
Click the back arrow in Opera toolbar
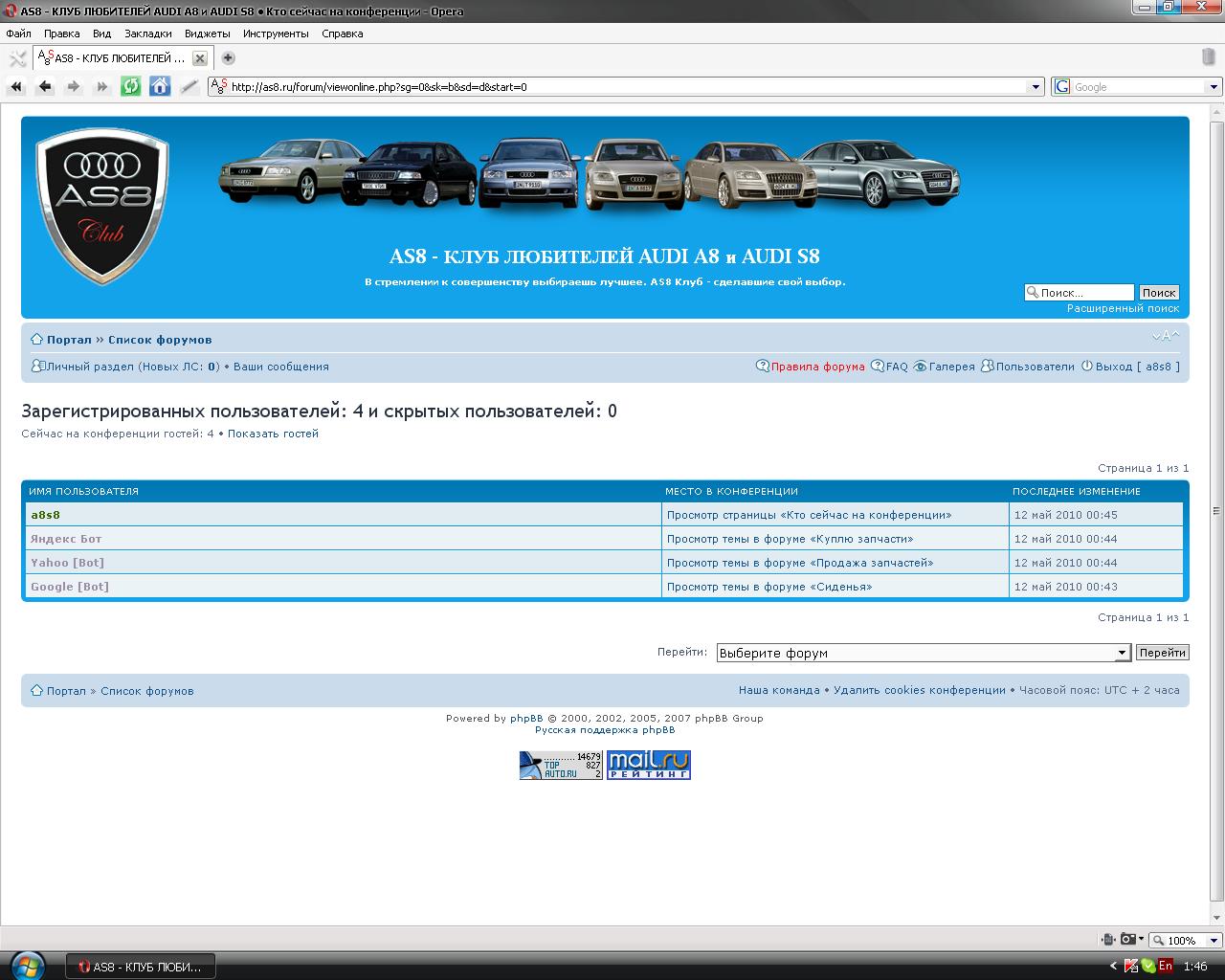[x=45, y=86]
